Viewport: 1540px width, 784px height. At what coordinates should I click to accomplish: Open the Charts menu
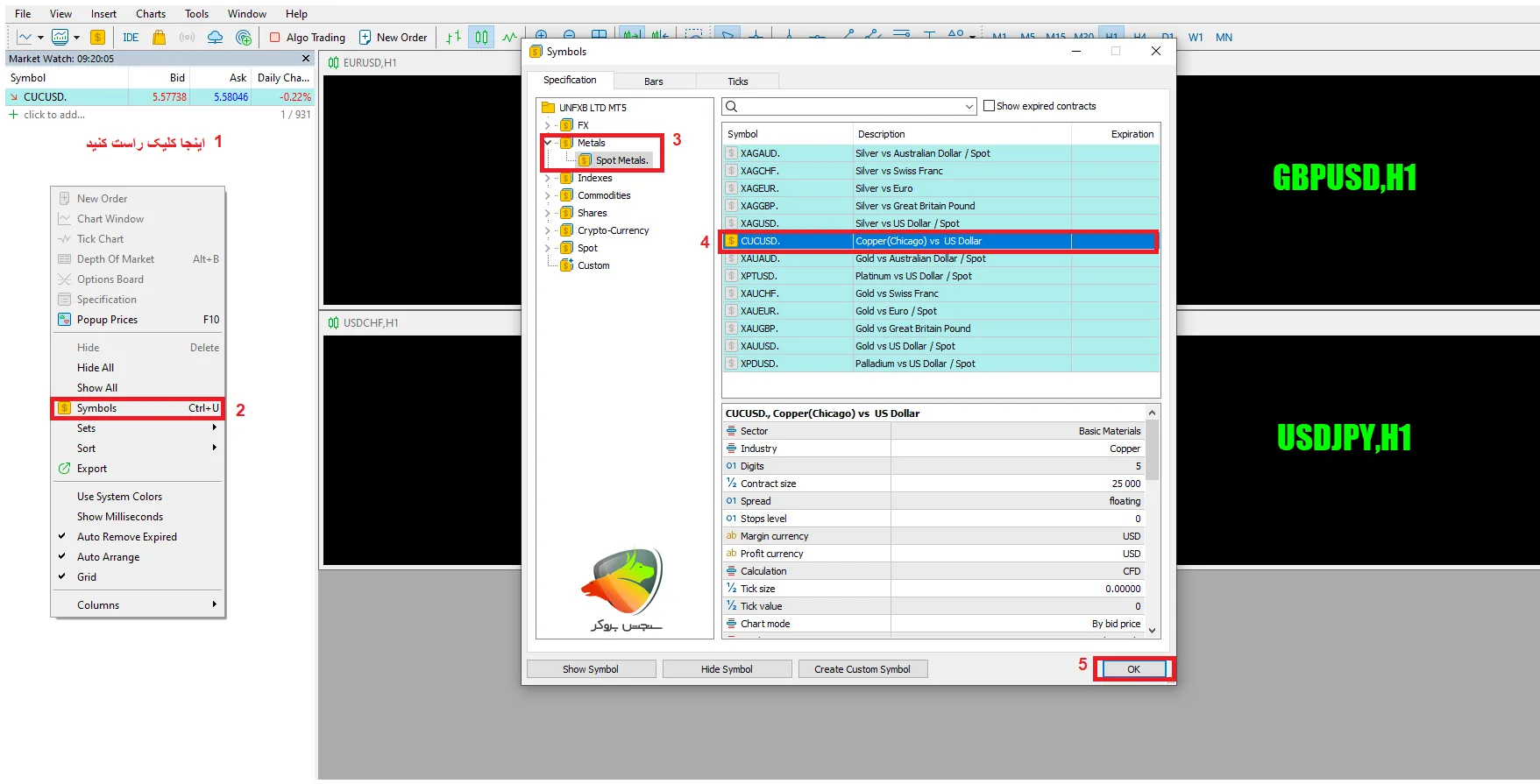click(x=151, y=14)
